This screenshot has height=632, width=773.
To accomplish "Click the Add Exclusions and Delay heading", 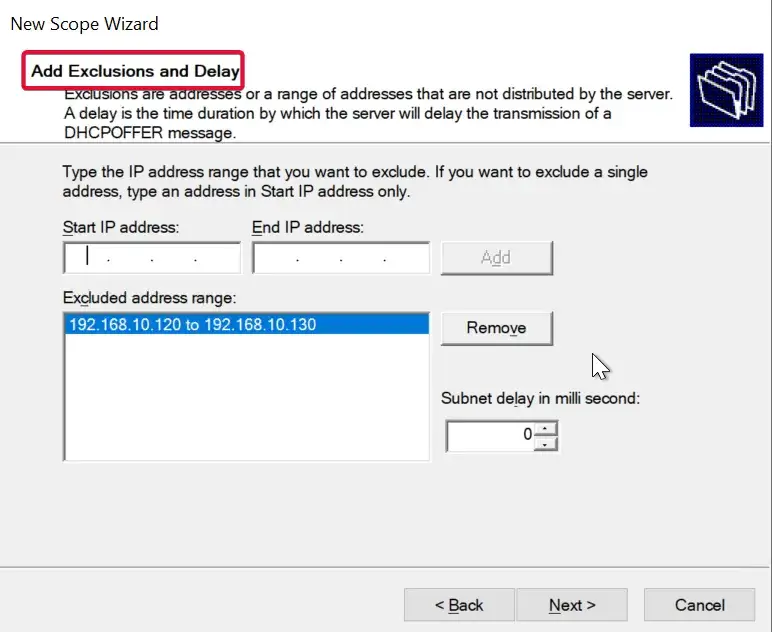I will pos(135,72).
